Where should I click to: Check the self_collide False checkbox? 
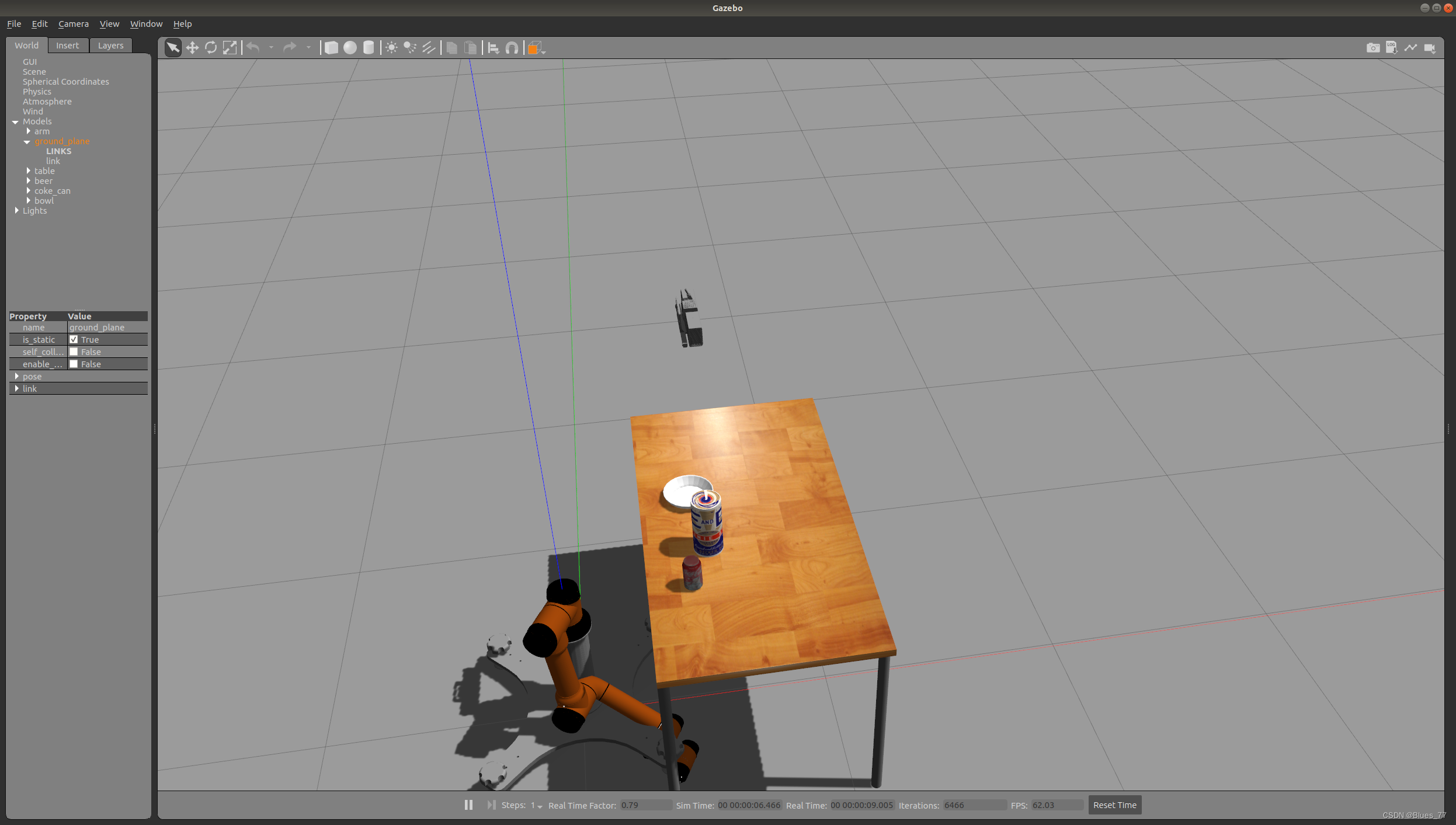74,351
